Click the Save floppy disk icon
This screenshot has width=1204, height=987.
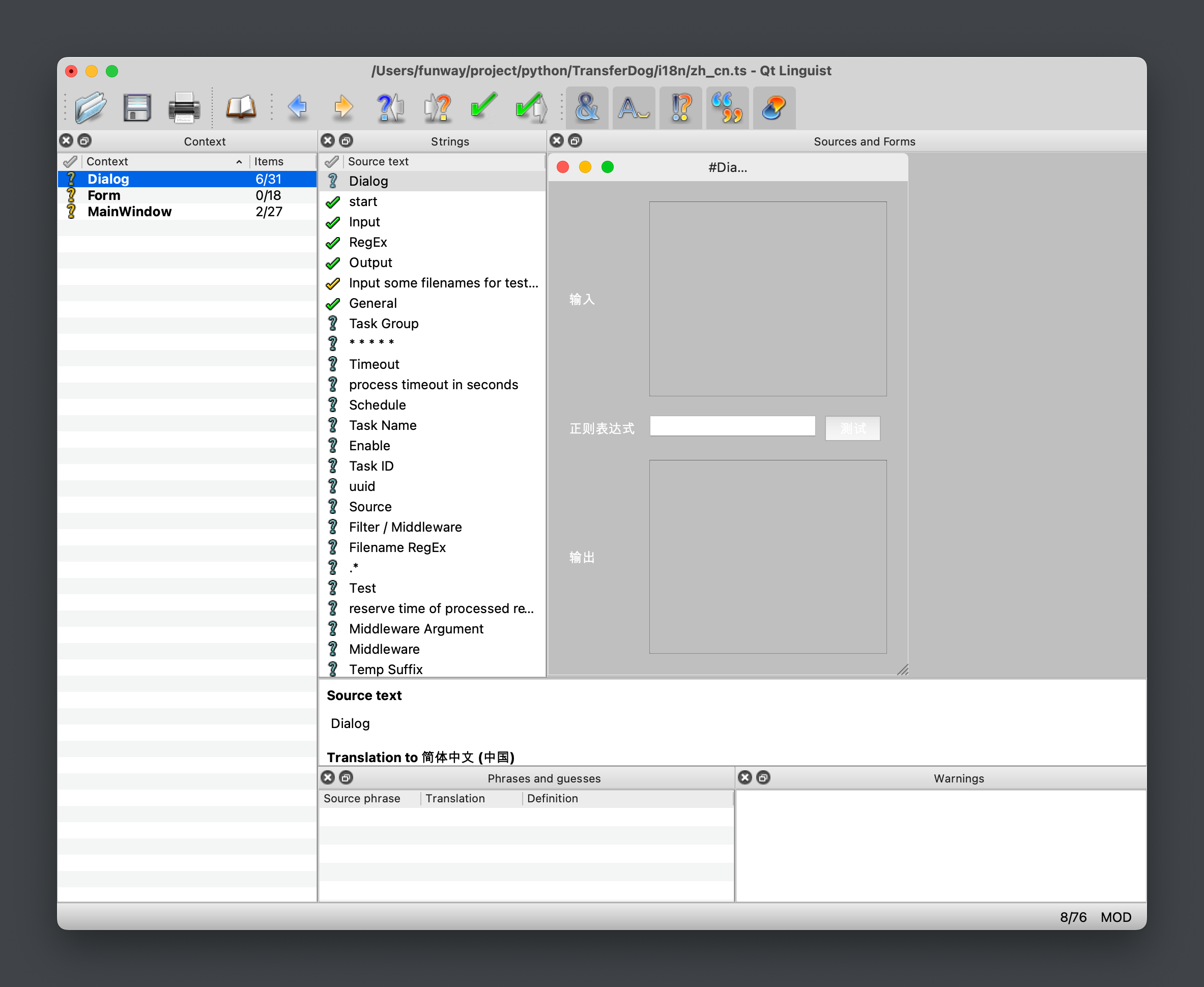[136, 106]
